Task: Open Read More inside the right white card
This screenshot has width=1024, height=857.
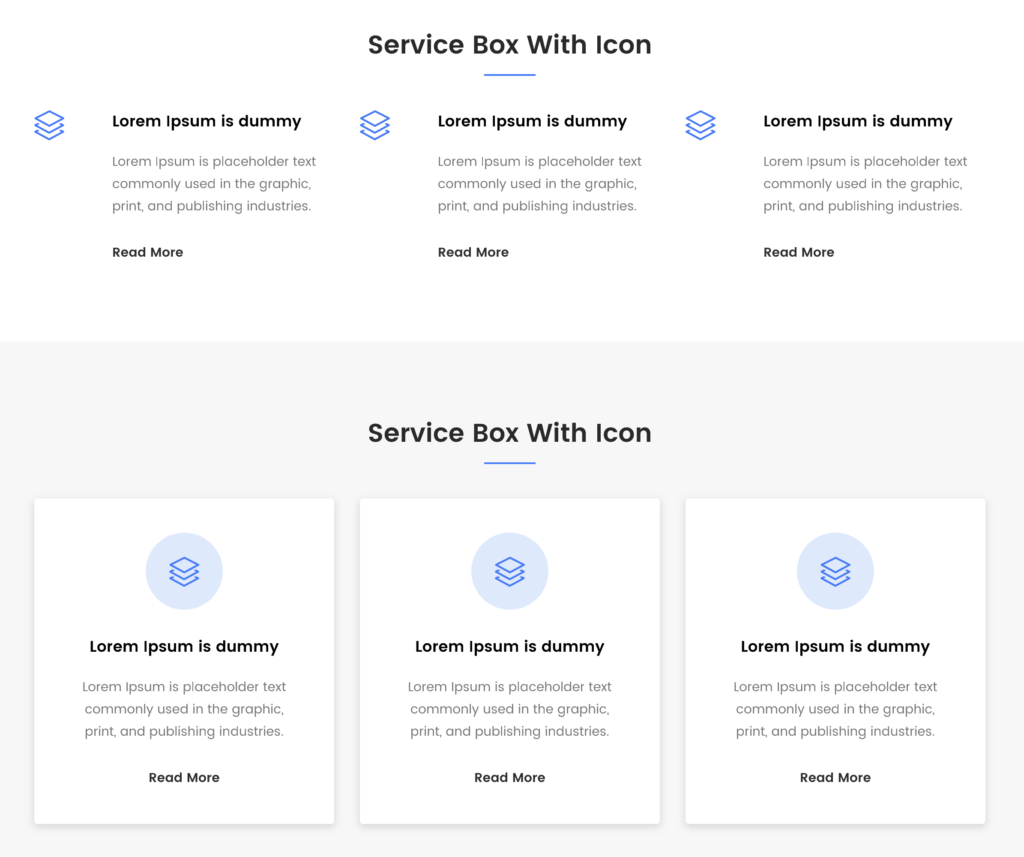Action: 835,777
